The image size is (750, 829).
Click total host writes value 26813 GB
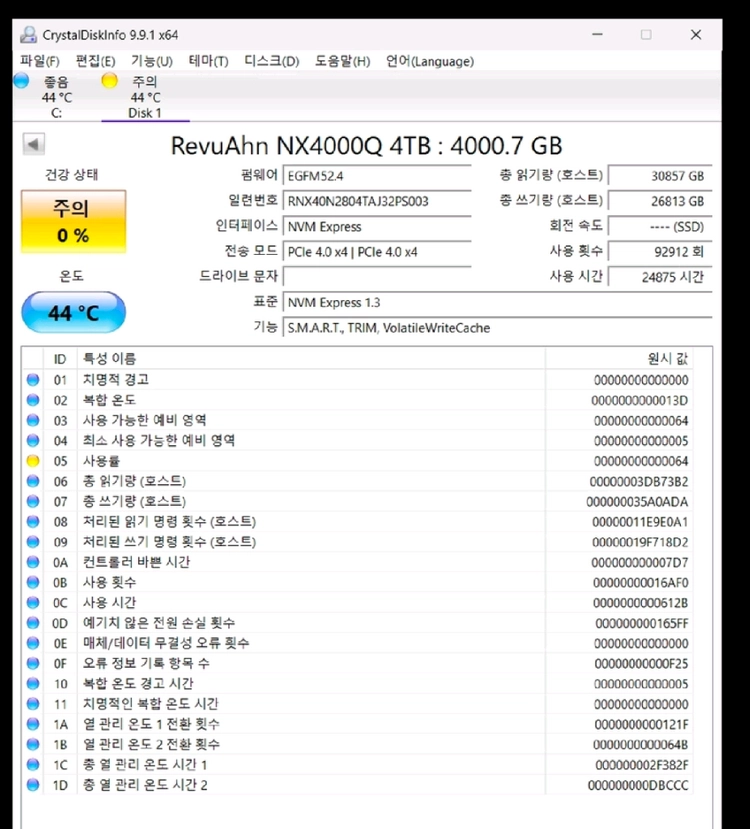coord(660,201)
